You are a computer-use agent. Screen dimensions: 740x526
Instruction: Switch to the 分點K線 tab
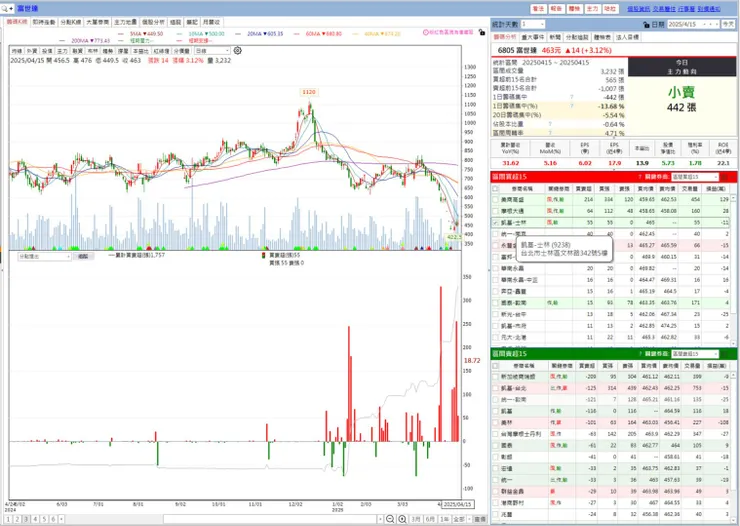coord(70,22)
